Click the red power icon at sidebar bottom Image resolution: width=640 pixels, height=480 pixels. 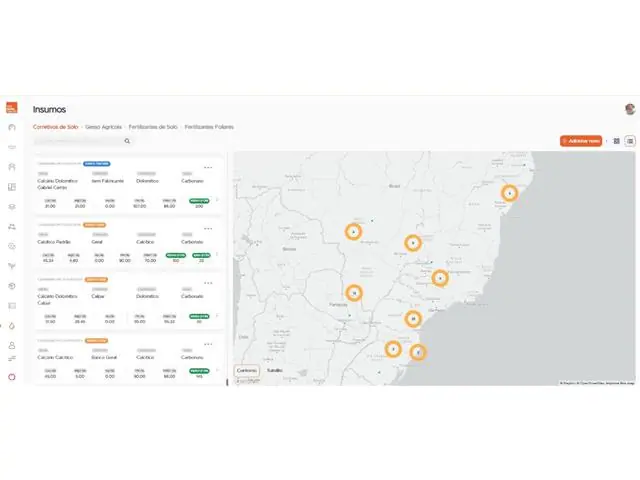[12, 376]
